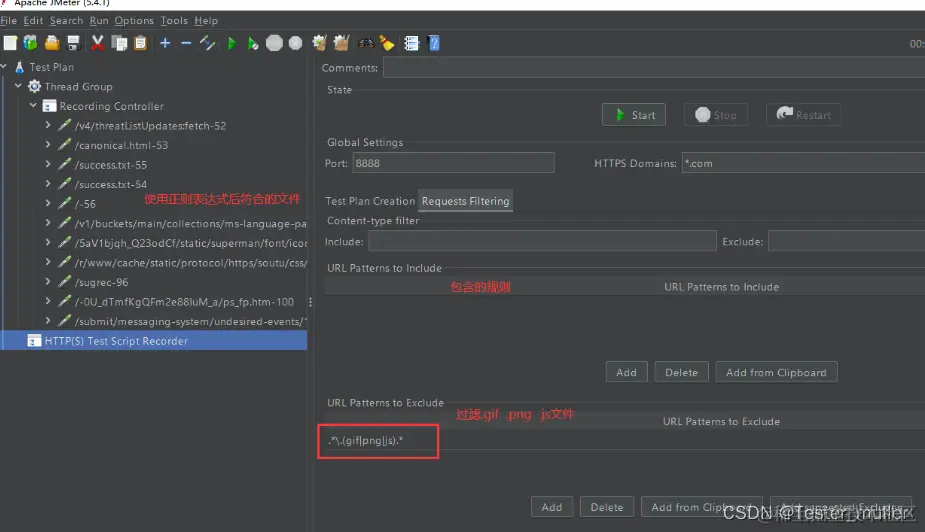
Task: Click Add under URL Patterns to Exclude
Action: point(552,507)
